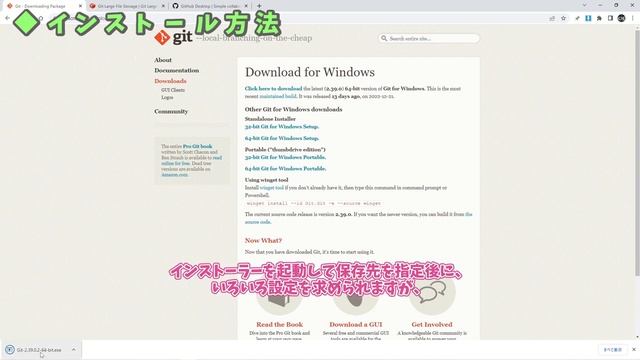Focus the Search entire site field
Viewport: 640px width, 360px height.
tap(429, 38)
